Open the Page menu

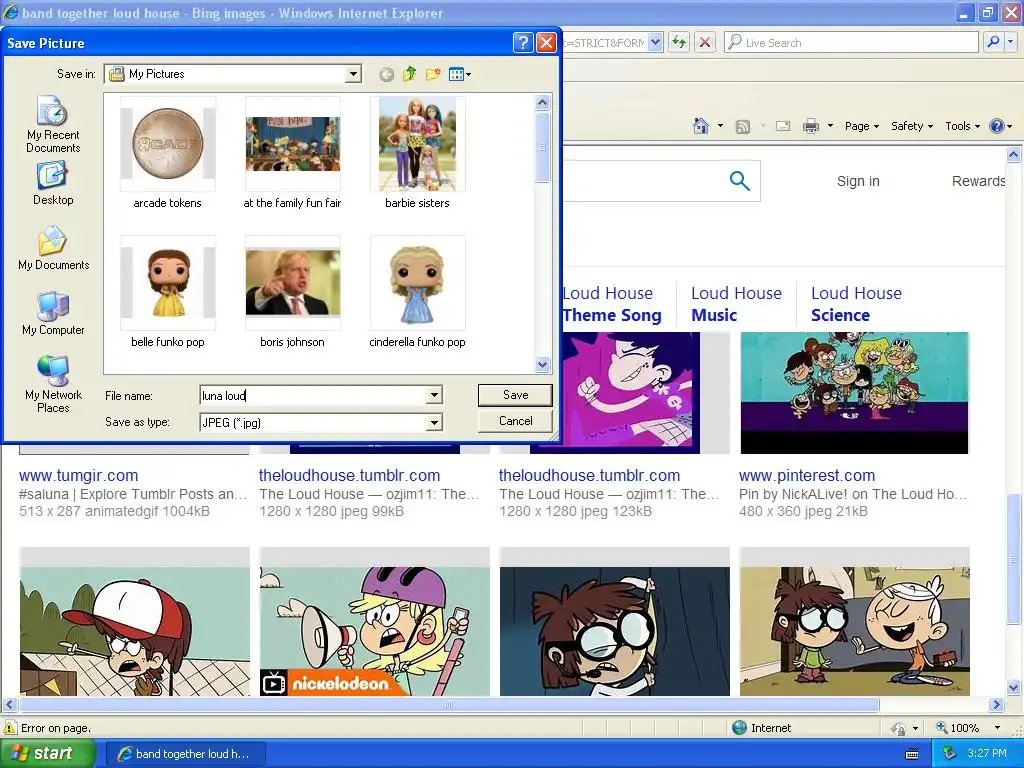[x=862, y=126]
